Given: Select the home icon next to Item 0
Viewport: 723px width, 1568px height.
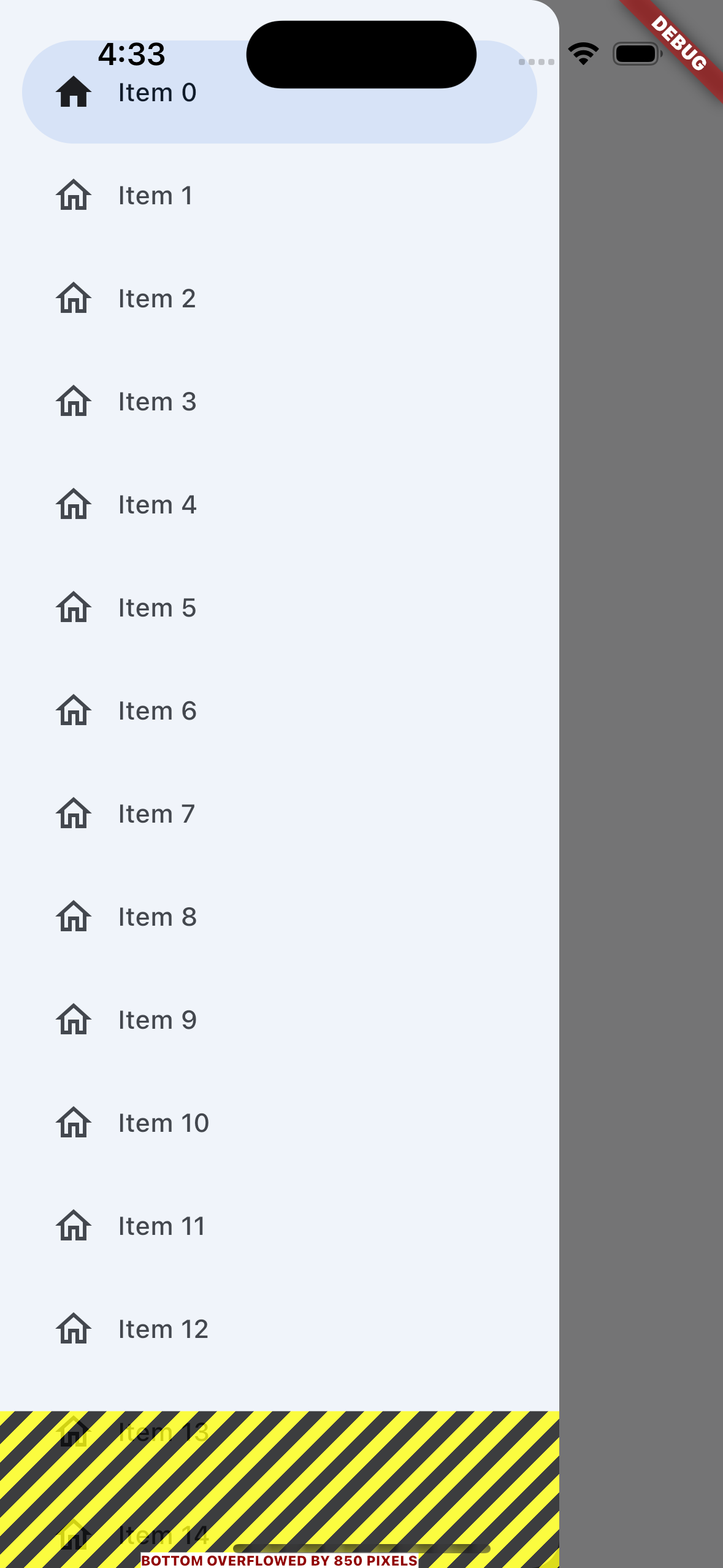Looking at the screenshot, I should (x=74, y=93).
